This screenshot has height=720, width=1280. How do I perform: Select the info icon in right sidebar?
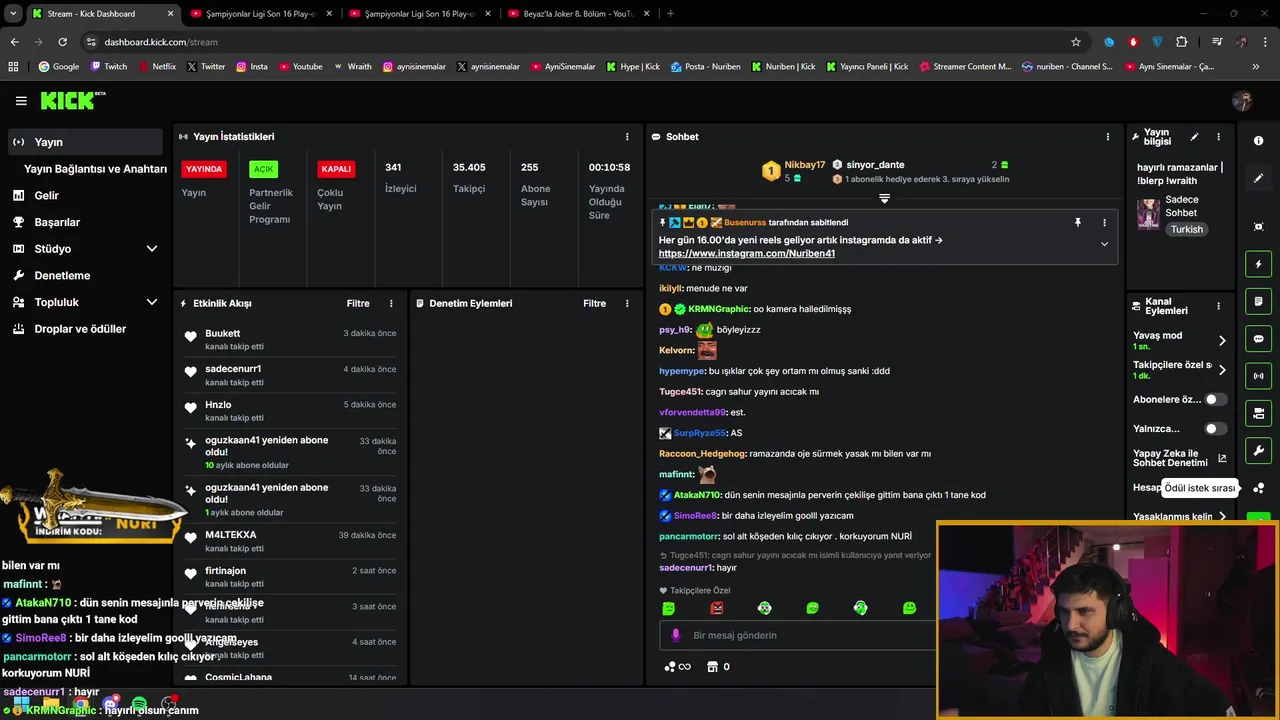(1258, 141)
